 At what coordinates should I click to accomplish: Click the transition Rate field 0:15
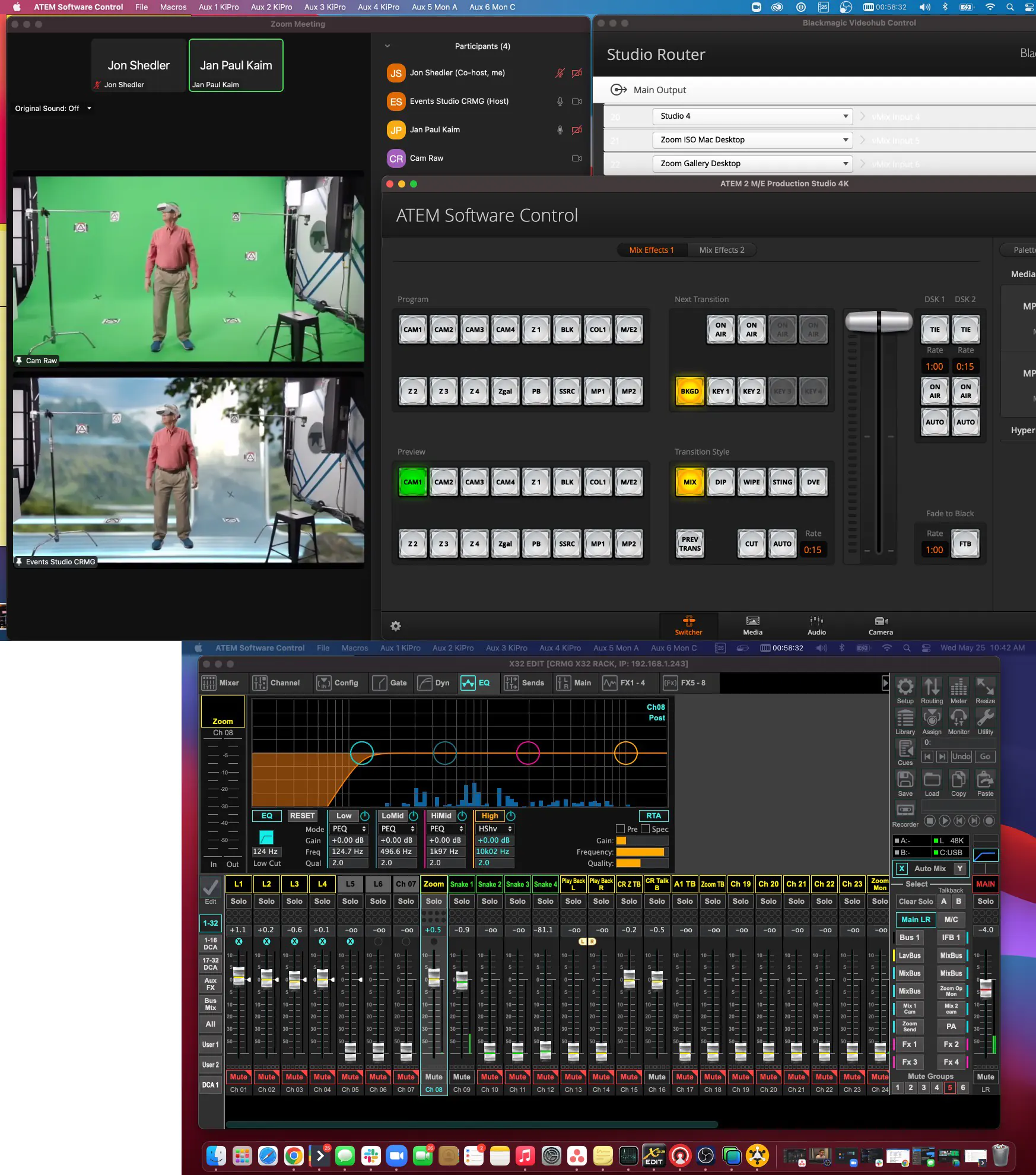812,550
